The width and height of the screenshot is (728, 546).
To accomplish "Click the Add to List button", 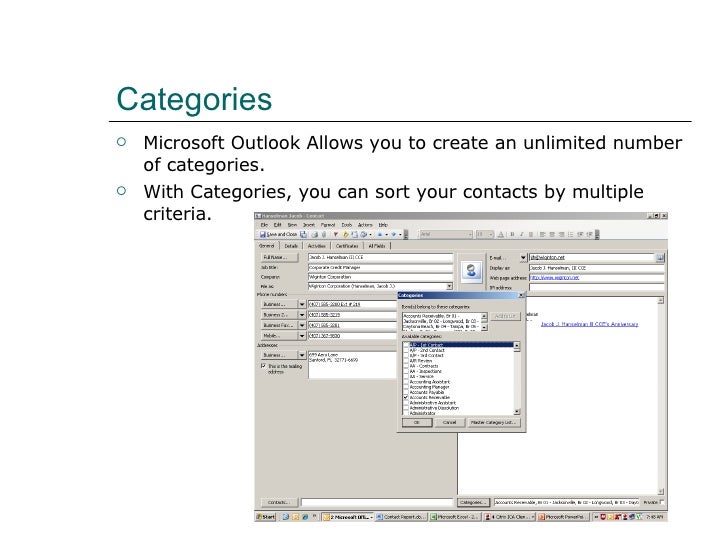I will point(505,316).
